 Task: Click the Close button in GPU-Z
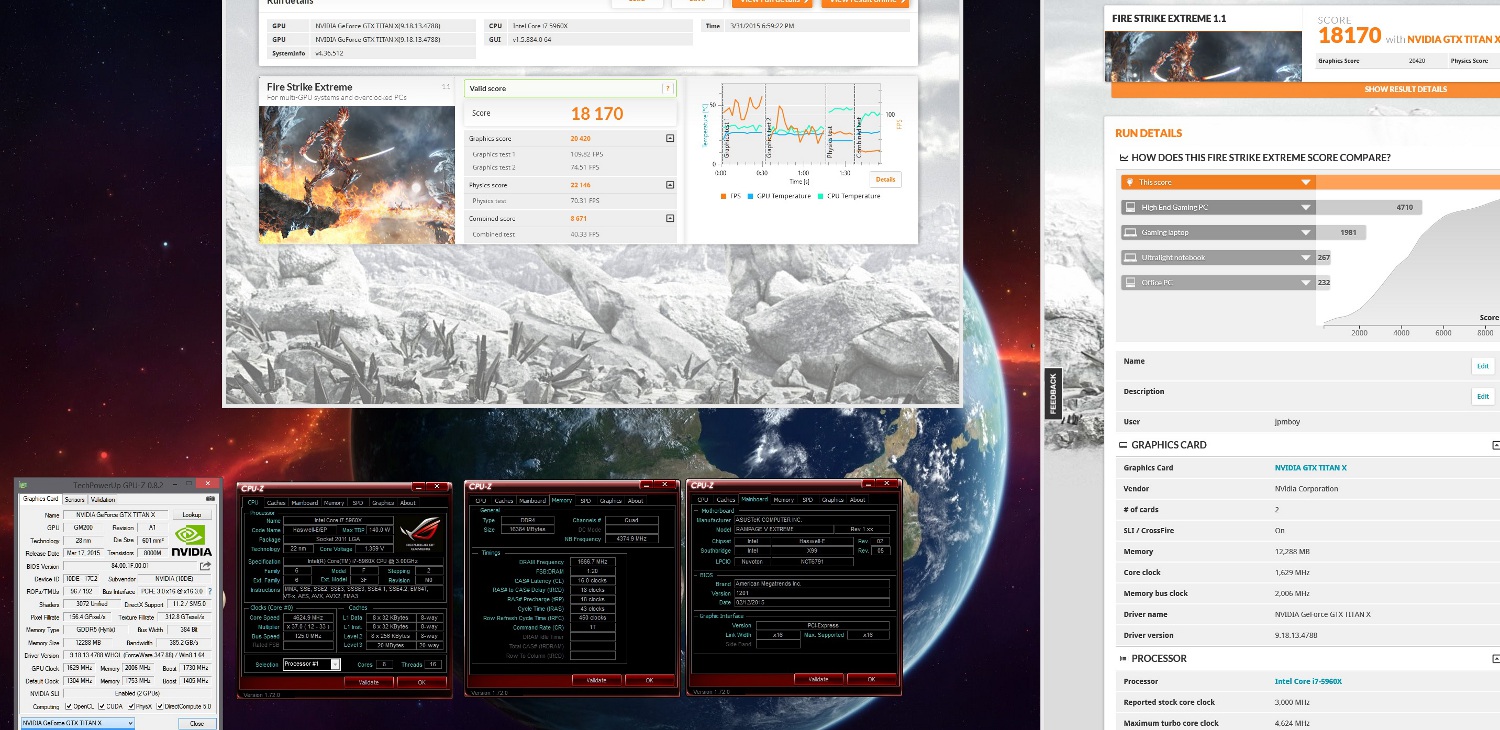coord(197,723)
